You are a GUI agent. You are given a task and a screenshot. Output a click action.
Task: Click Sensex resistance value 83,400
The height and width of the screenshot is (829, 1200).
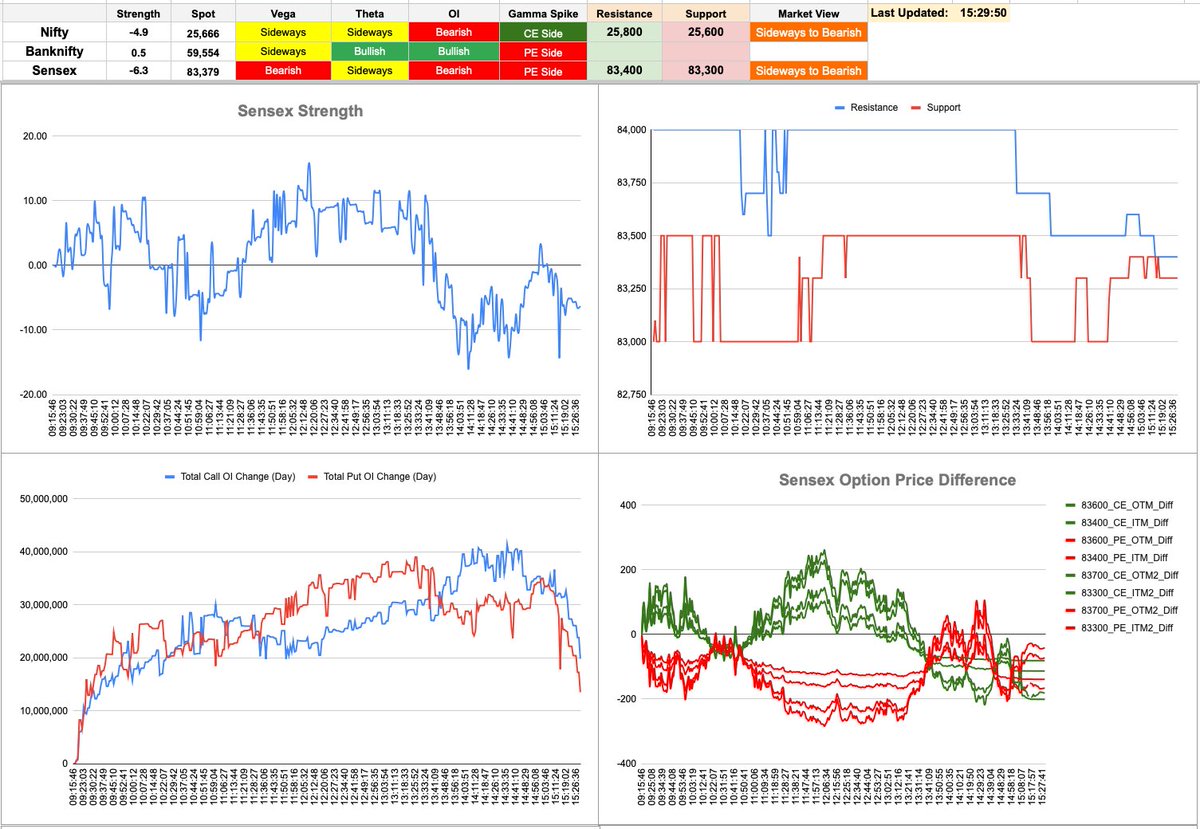click(624, 70)
